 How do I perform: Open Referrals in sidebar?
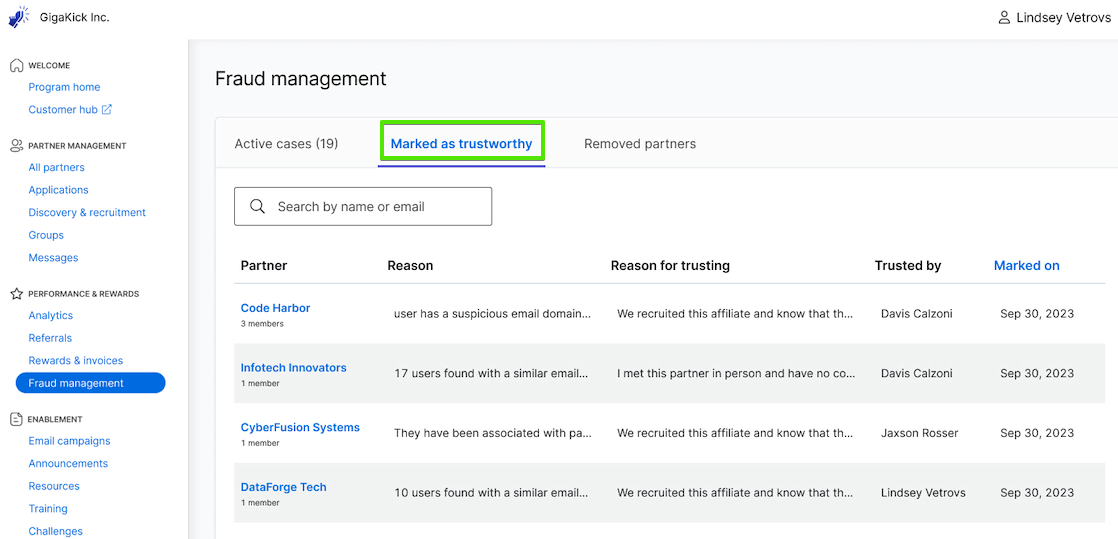[50, 338]
